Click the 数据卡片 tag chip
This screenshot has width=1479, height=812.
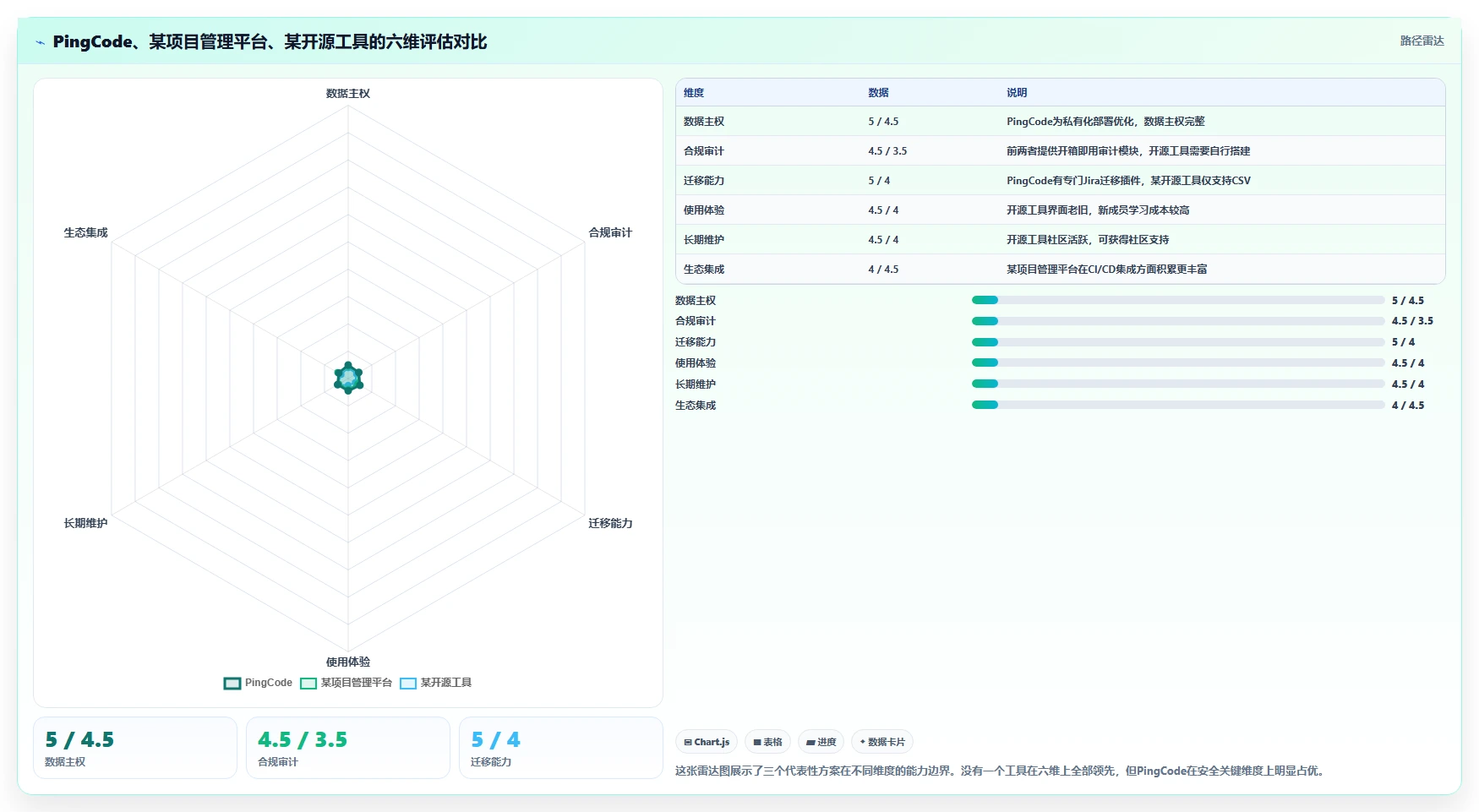click(x=882, y=742)
